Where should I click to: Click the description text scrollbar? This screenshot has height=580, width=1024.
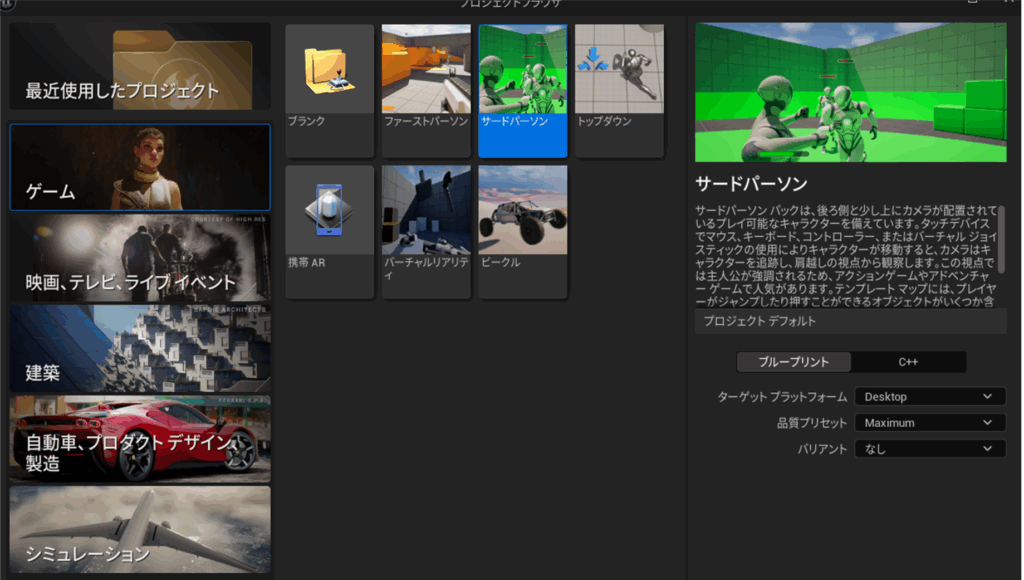click(1001, 240)
